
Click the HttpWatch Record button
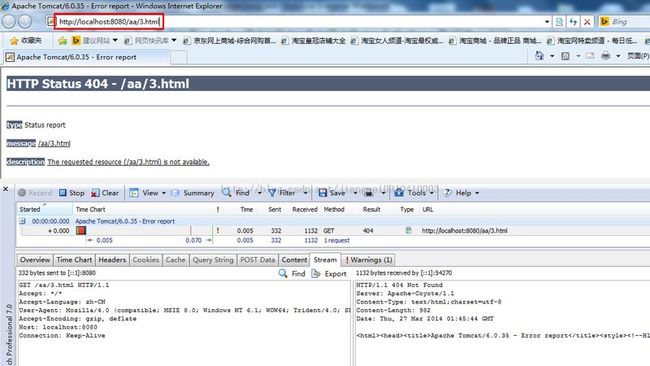click(x=35, y=193)
